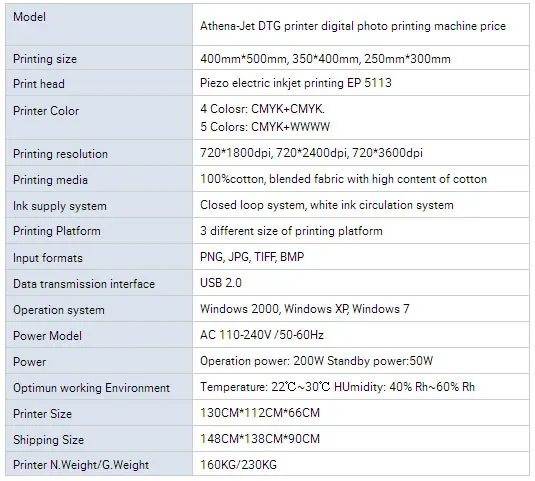This screenshot has width=535, height=481.
Task: Select 'Operation power: 200W Standby power:50W'
Action: click(317, 361)
